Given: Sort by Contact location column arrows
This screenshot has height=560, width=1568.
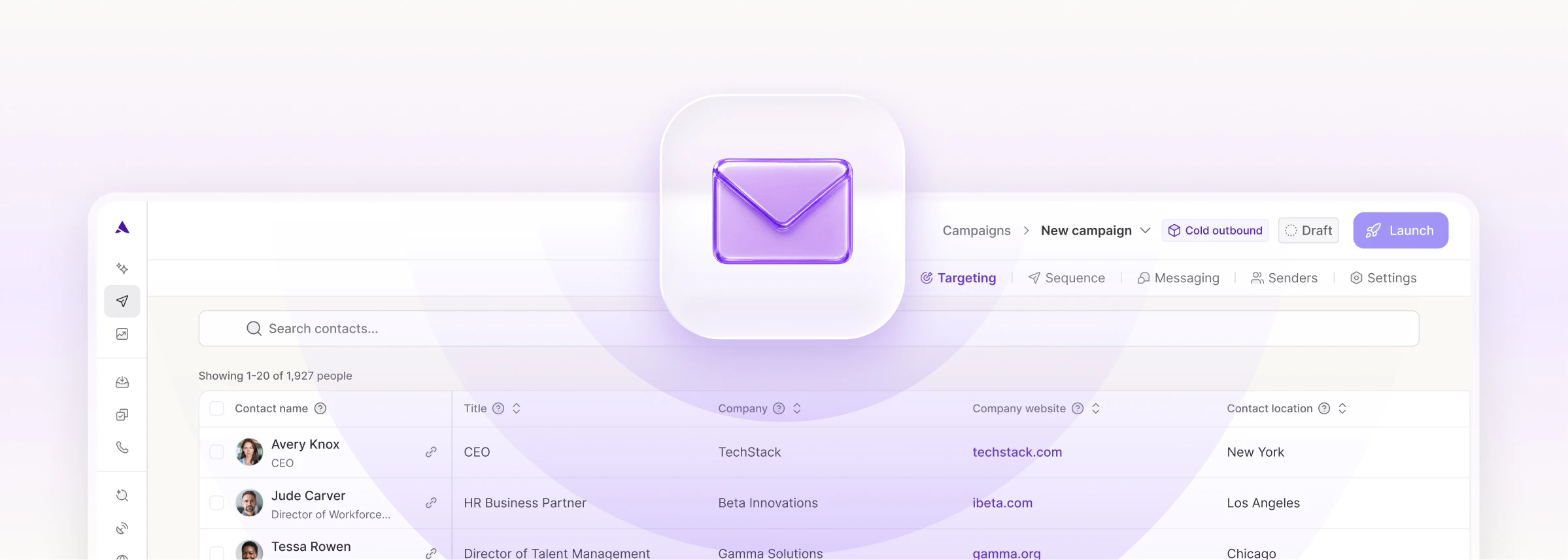Looking at the screenshot, I should pos(1342,408).
